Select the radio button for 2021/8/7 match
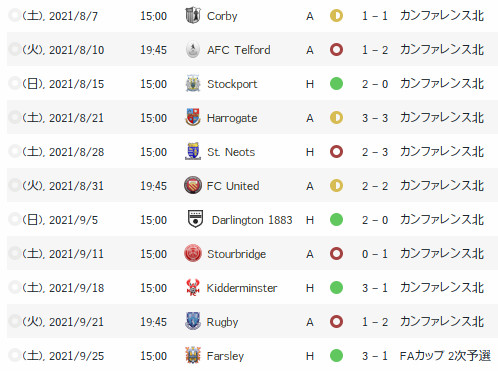 tap(14, 15)
